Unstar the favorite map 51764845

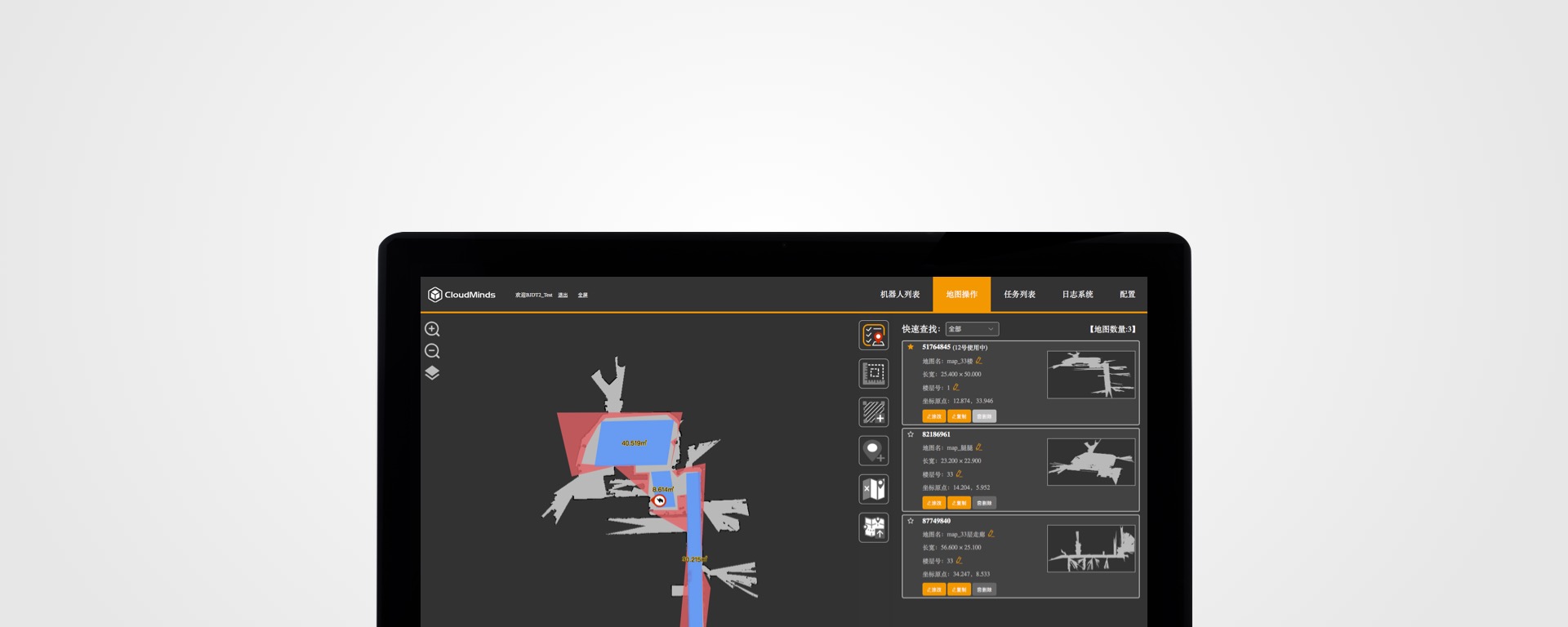(x=911, y=347)
